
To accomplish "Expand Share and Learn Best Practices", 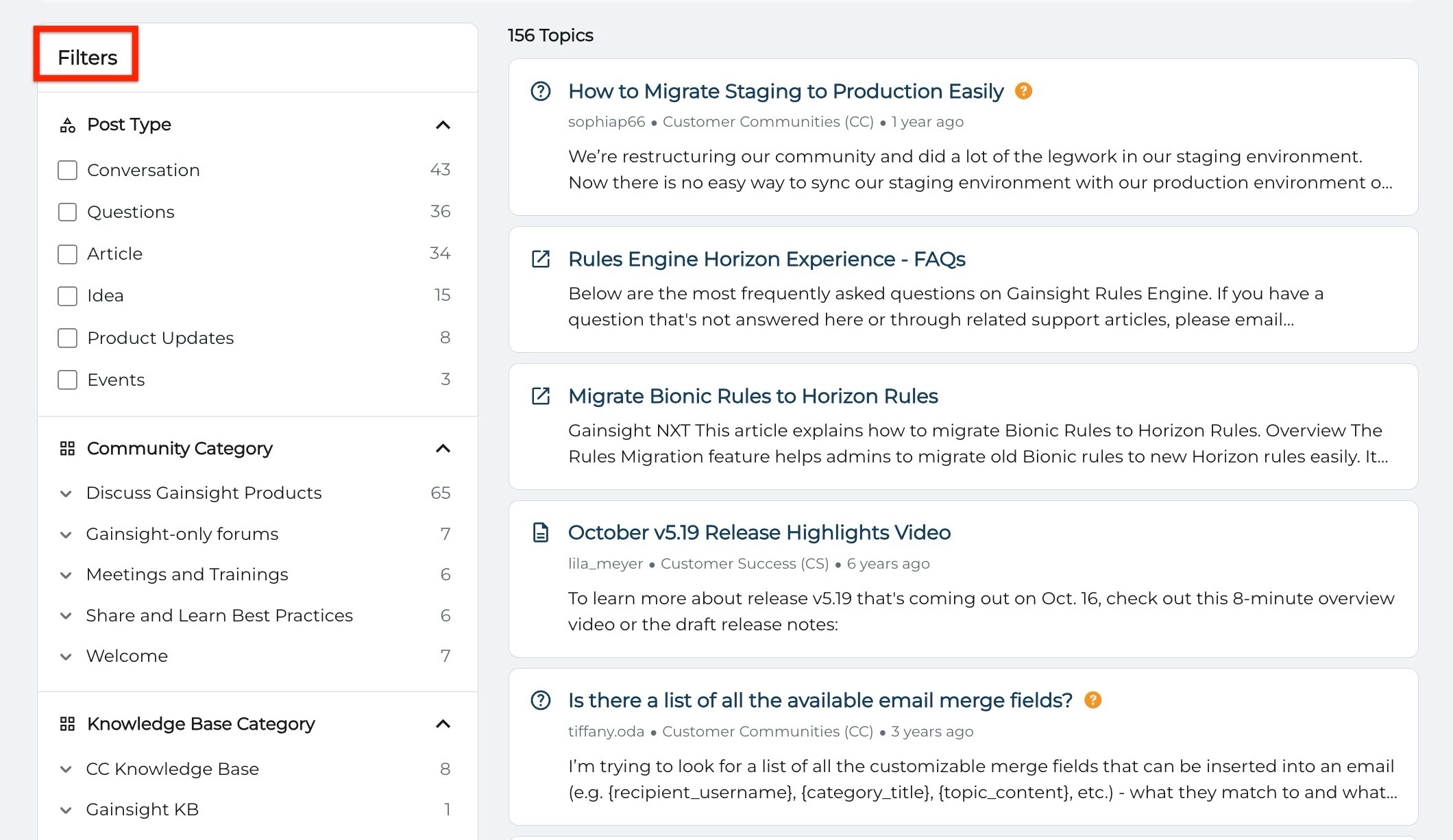I will (x=66, y=616).
